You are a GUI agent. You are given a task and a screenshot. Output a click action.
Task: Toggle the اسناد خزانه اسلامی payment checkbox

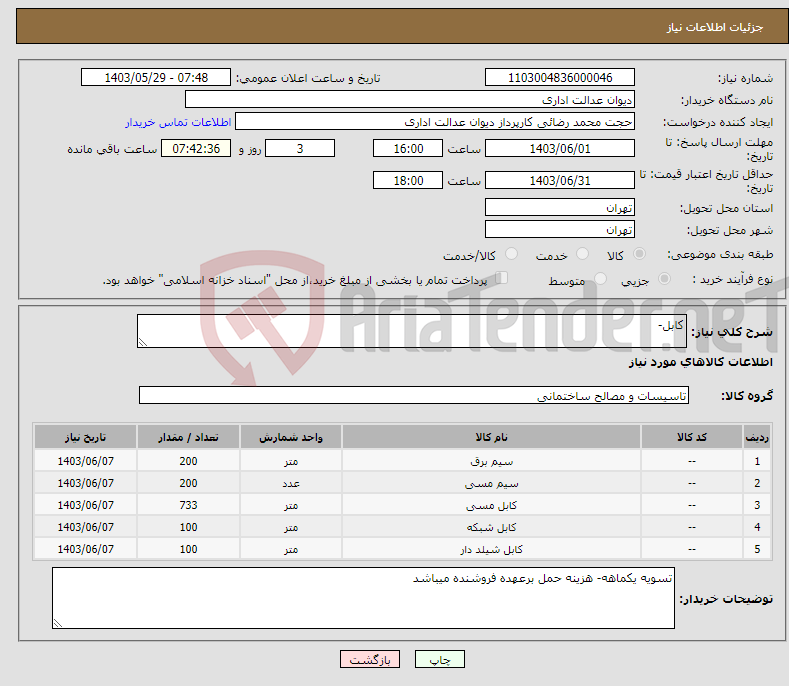tap(502, 277)
